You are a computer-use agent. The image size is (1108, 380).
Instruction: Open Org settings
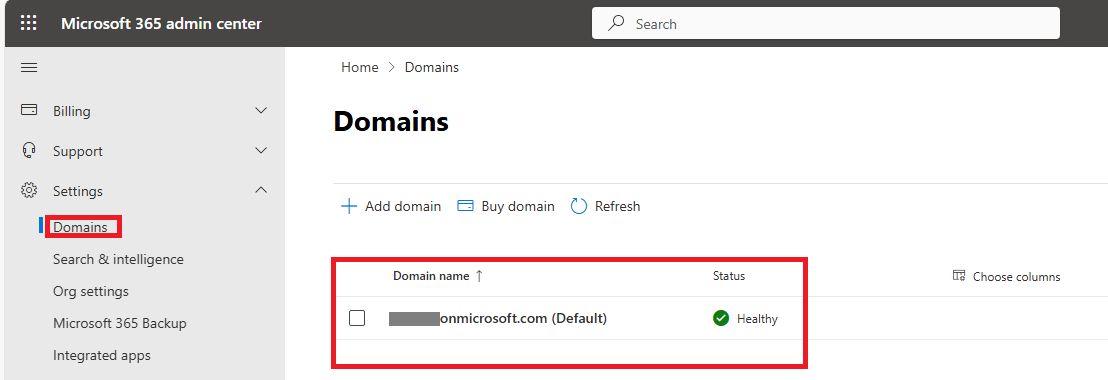[x=90, y=291]
